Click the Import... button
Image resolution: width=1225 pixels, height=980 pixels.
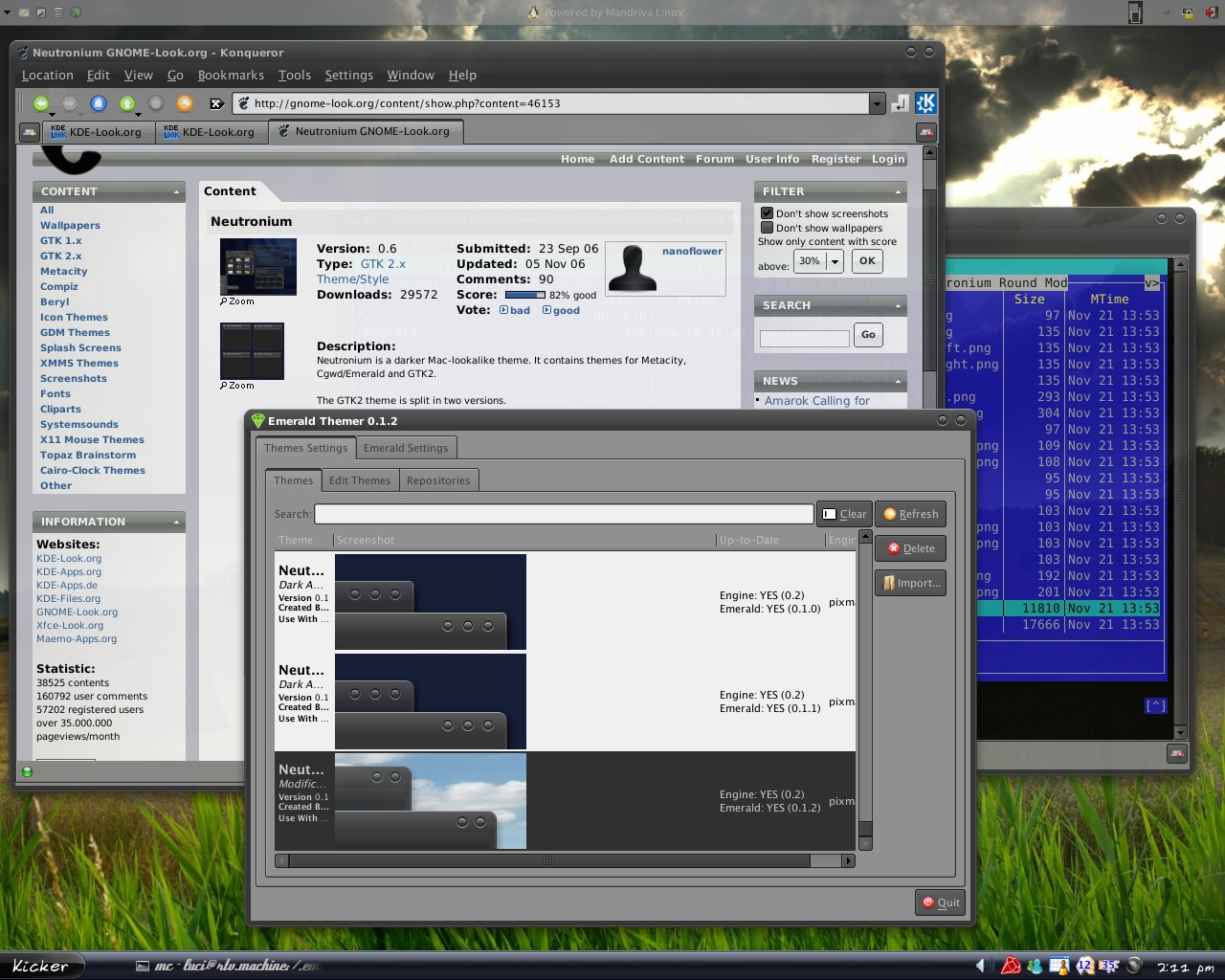910,583
